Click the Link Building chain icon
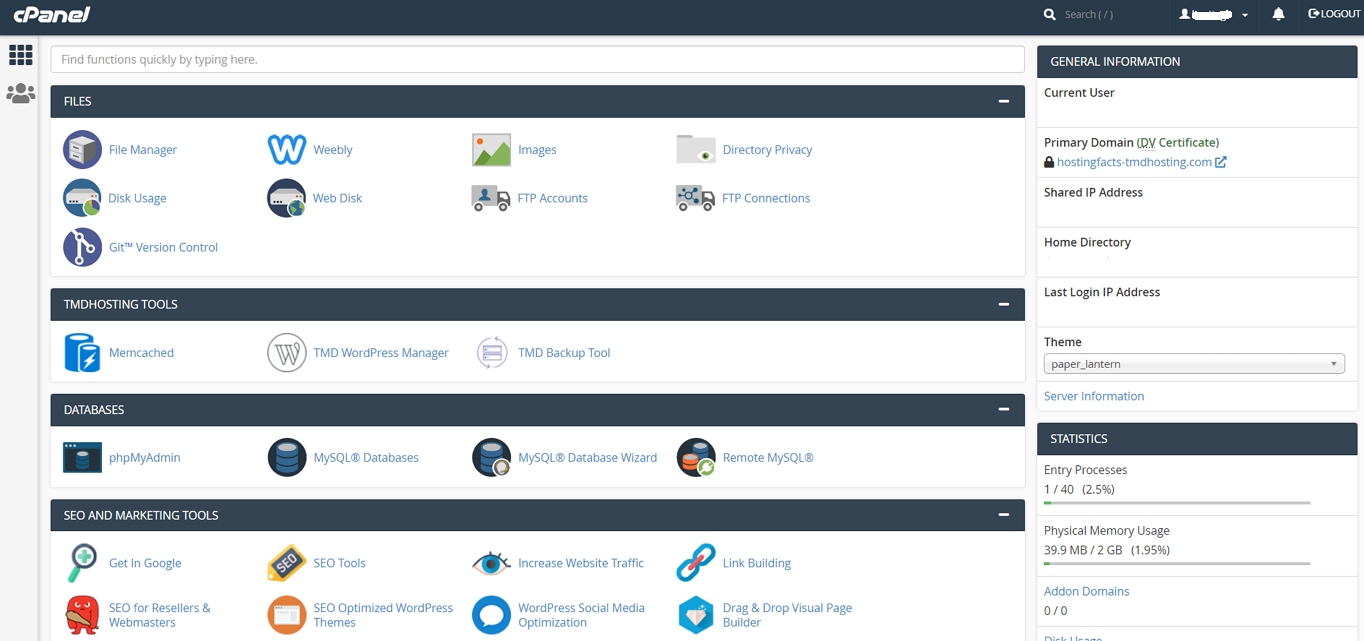The width and height of the screenshot is (1364, 641). [x=696, y=563]
